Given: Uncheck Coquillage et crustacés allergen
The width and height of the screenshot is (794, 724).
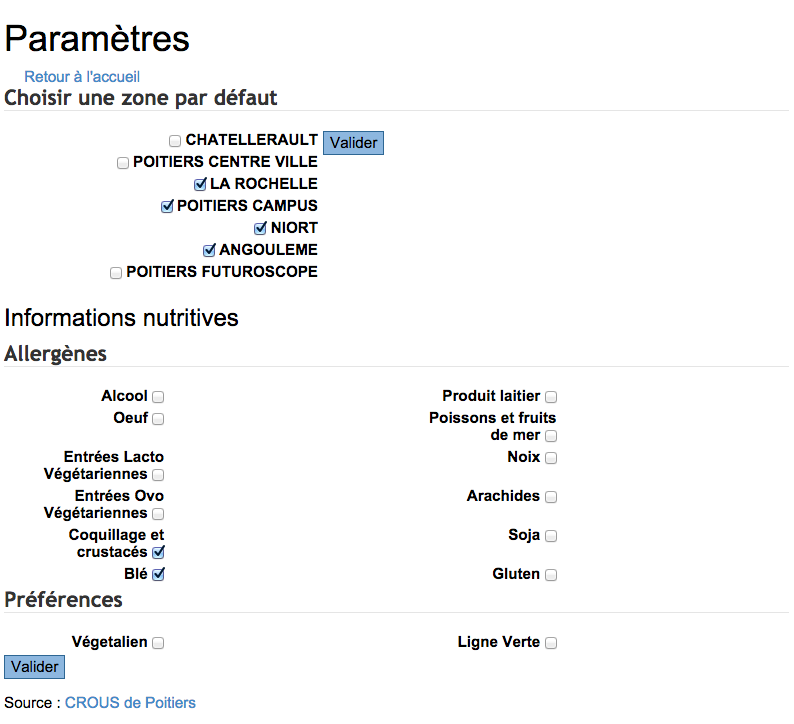Looking at the screenshot, I should (158, 553).
